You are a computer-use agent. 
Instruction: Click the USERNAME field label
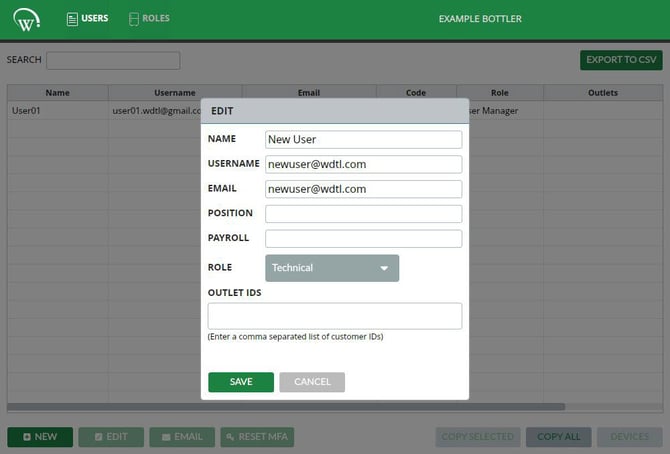pyautogui.click(x=234, y=164)
